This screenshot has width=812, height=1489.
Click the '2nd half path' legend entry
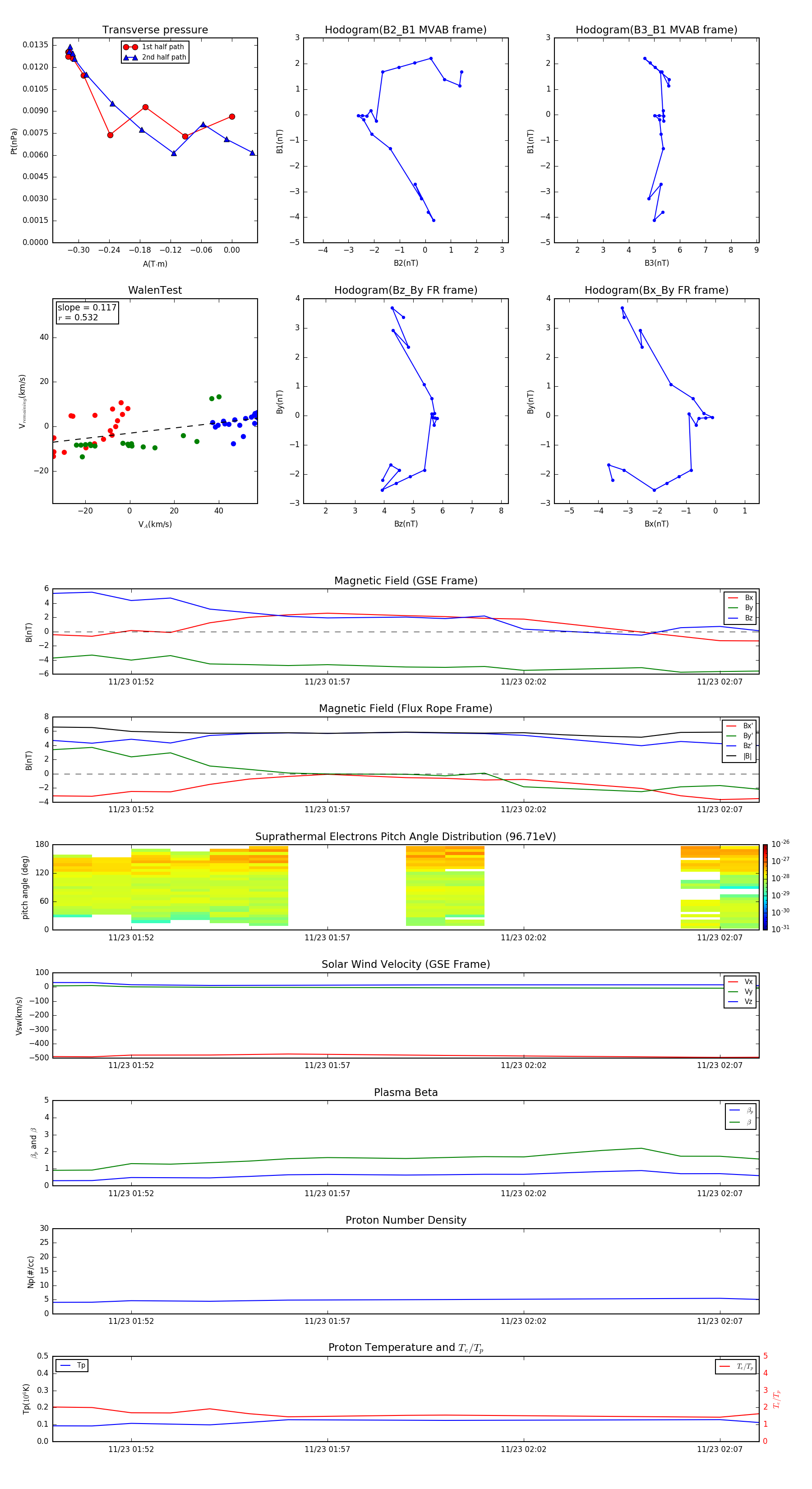click(154, 57)
